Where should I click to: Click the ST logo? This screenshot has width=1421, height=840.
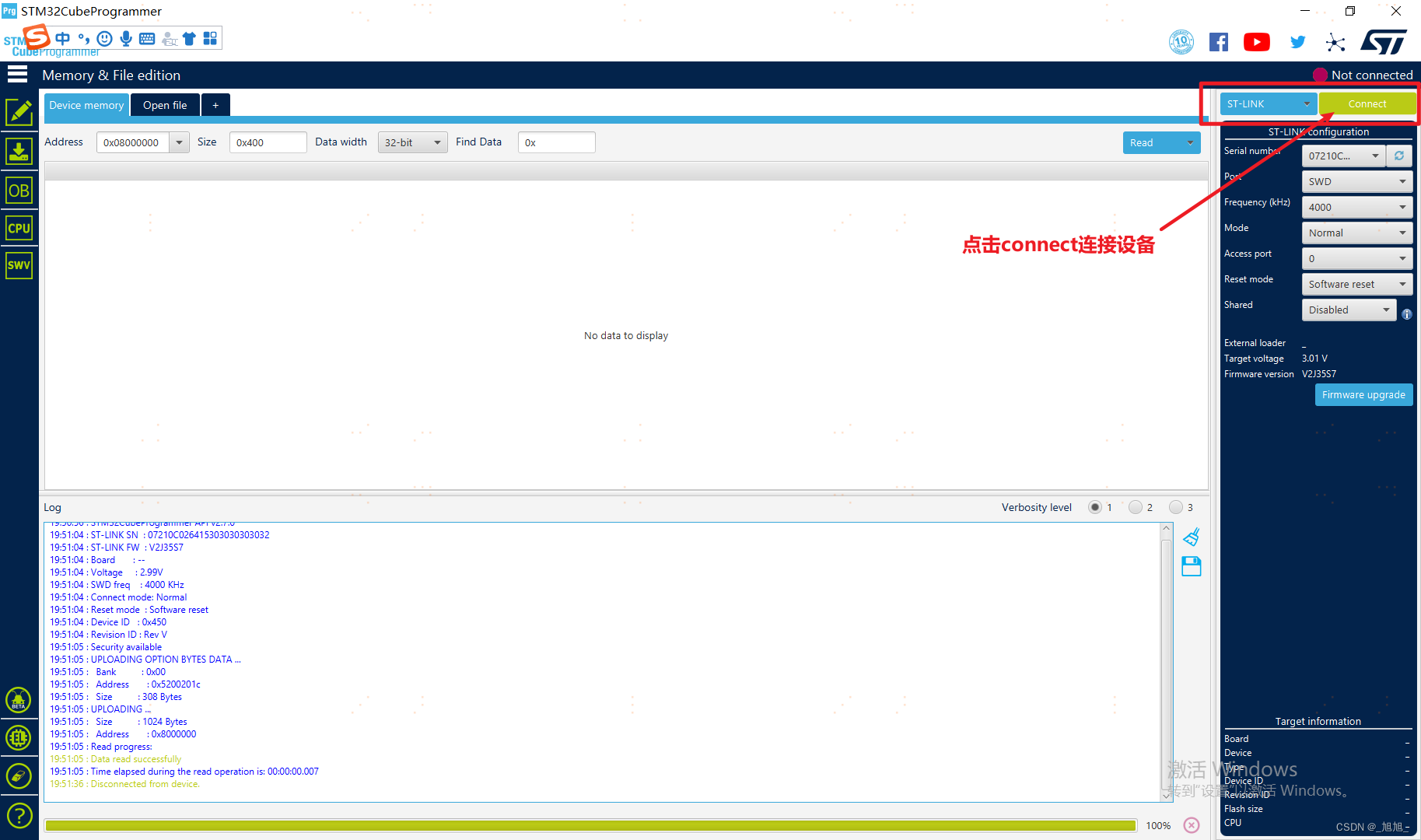tap(1384, 42)
